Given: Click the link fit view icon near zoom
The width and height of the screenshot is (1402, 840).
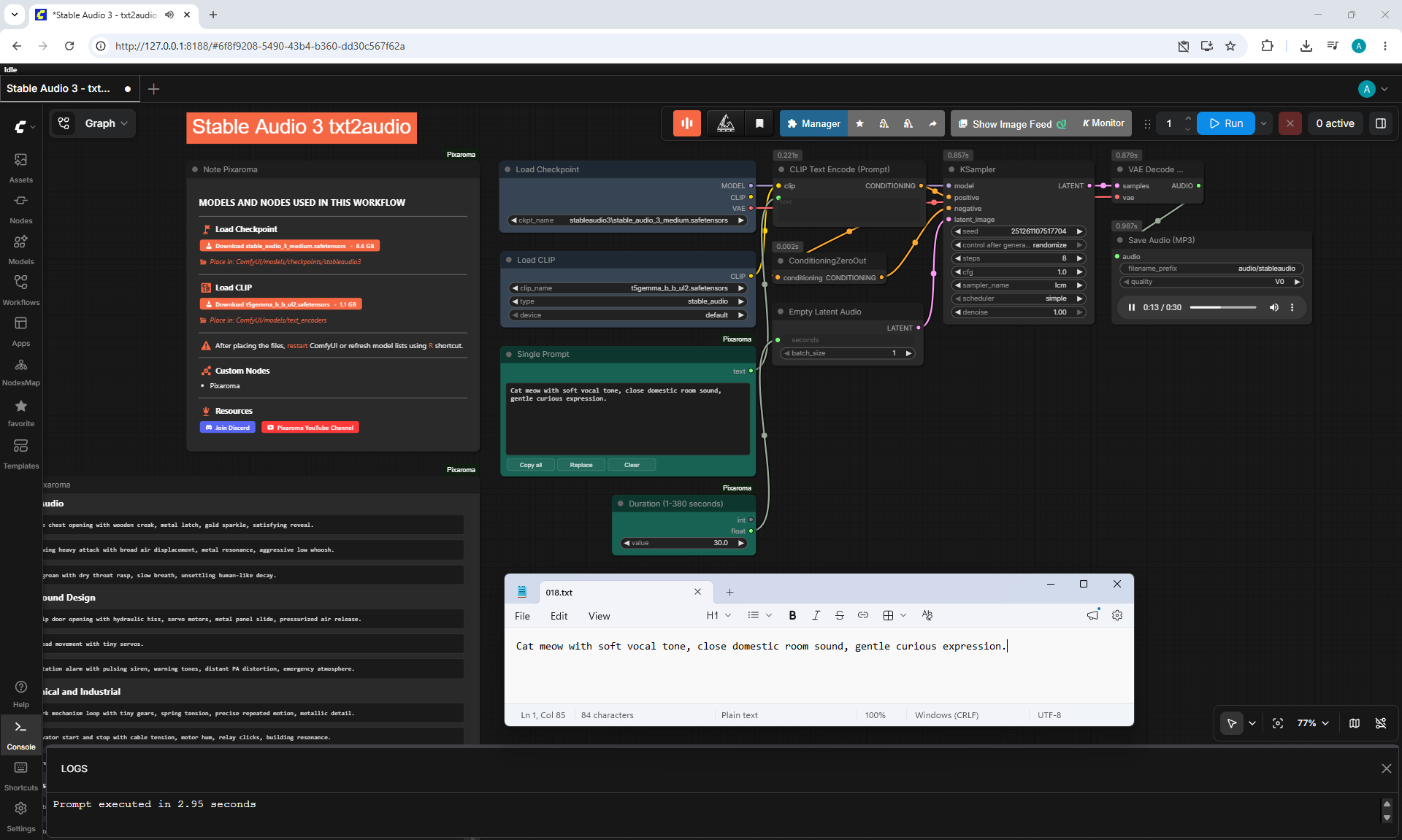Looking at the screenshot, I should click(1277, 723).
